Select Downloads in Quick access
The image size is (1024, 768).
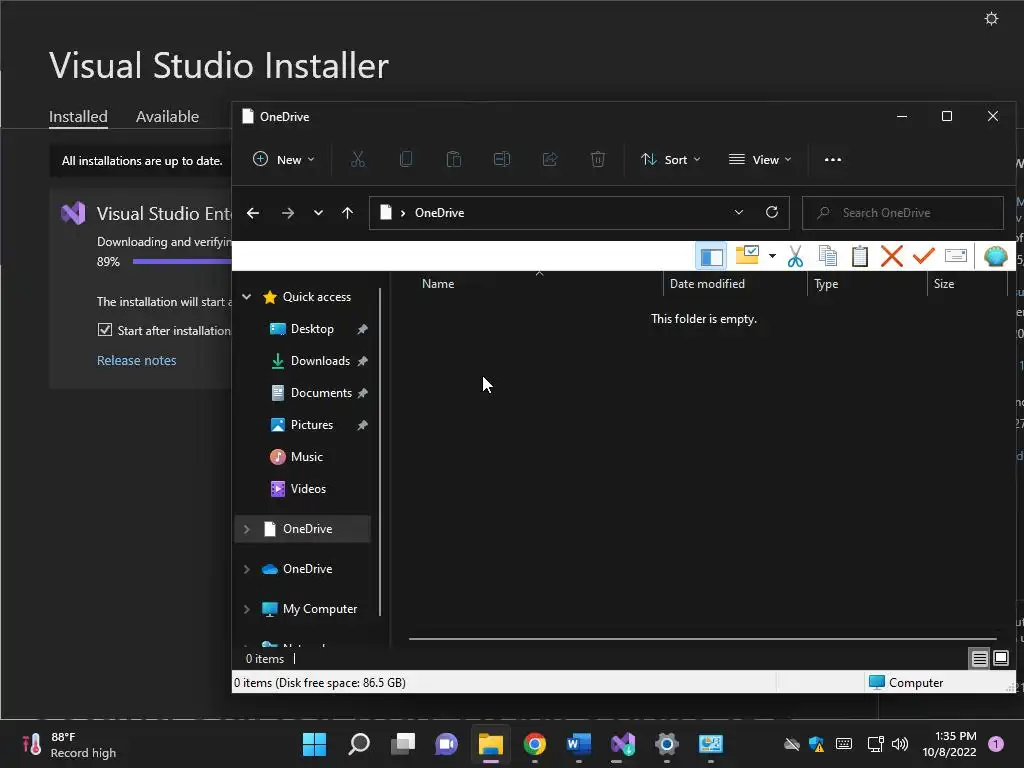pyautogui.click(x=319, y=361)
